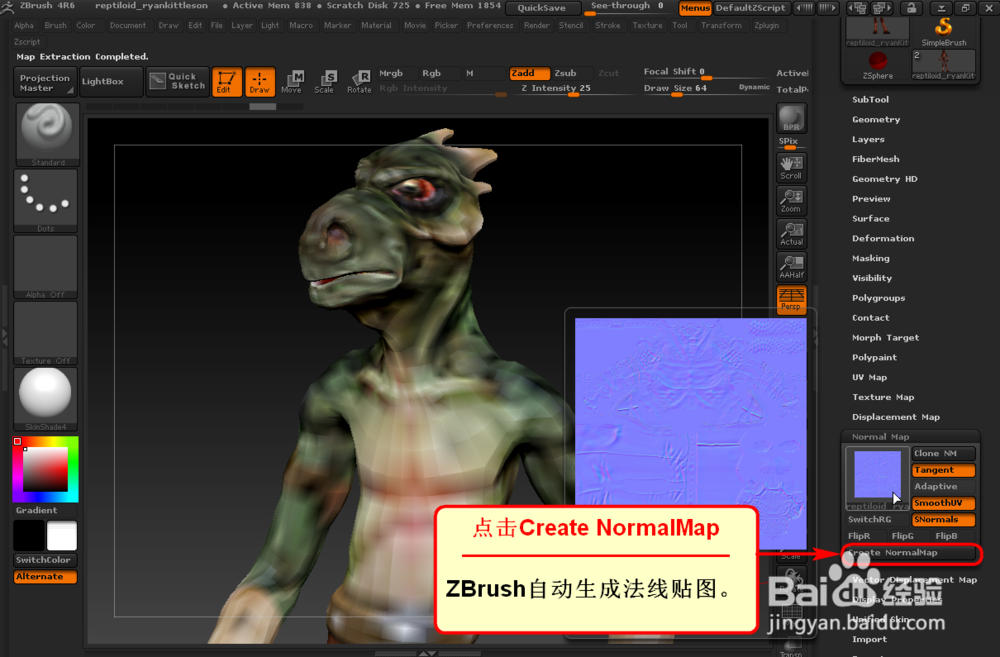Open the Zplugin menu
Image resolution: width=1000 pixels, height=657 pixels.
click(x=766, y=26)
